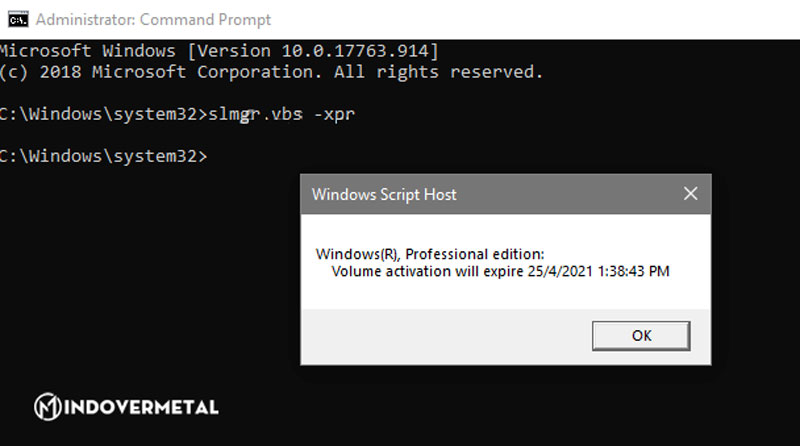The image size is (800, 446).
Task: Click the grey footer area beside OK
Action: [440, 336]
